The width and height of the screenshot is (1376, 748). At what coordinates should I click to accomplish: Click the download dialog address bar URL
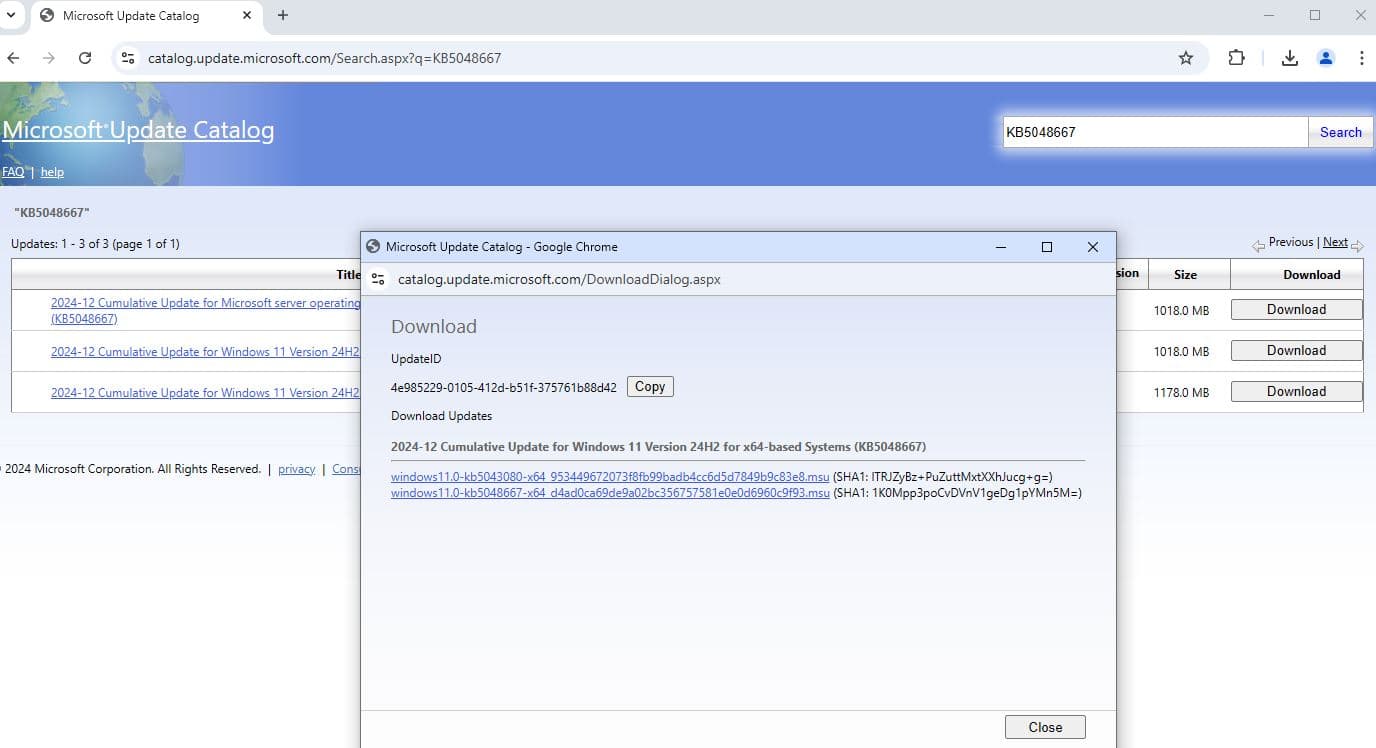click(x=559, y=279)
